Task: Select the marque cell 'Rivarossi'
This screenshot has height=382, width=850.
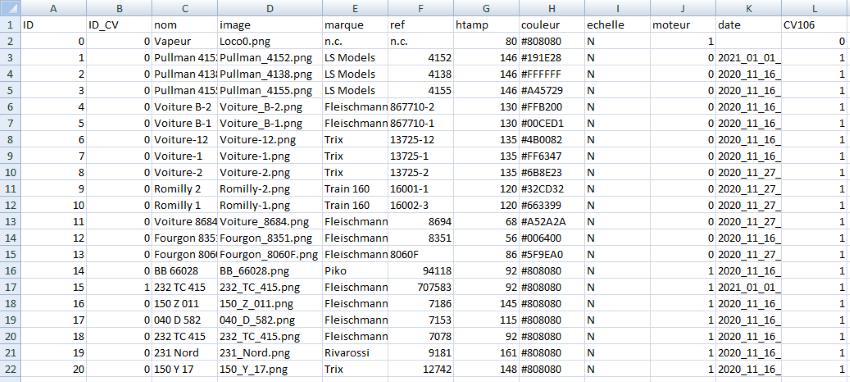Action: [356, 353]
